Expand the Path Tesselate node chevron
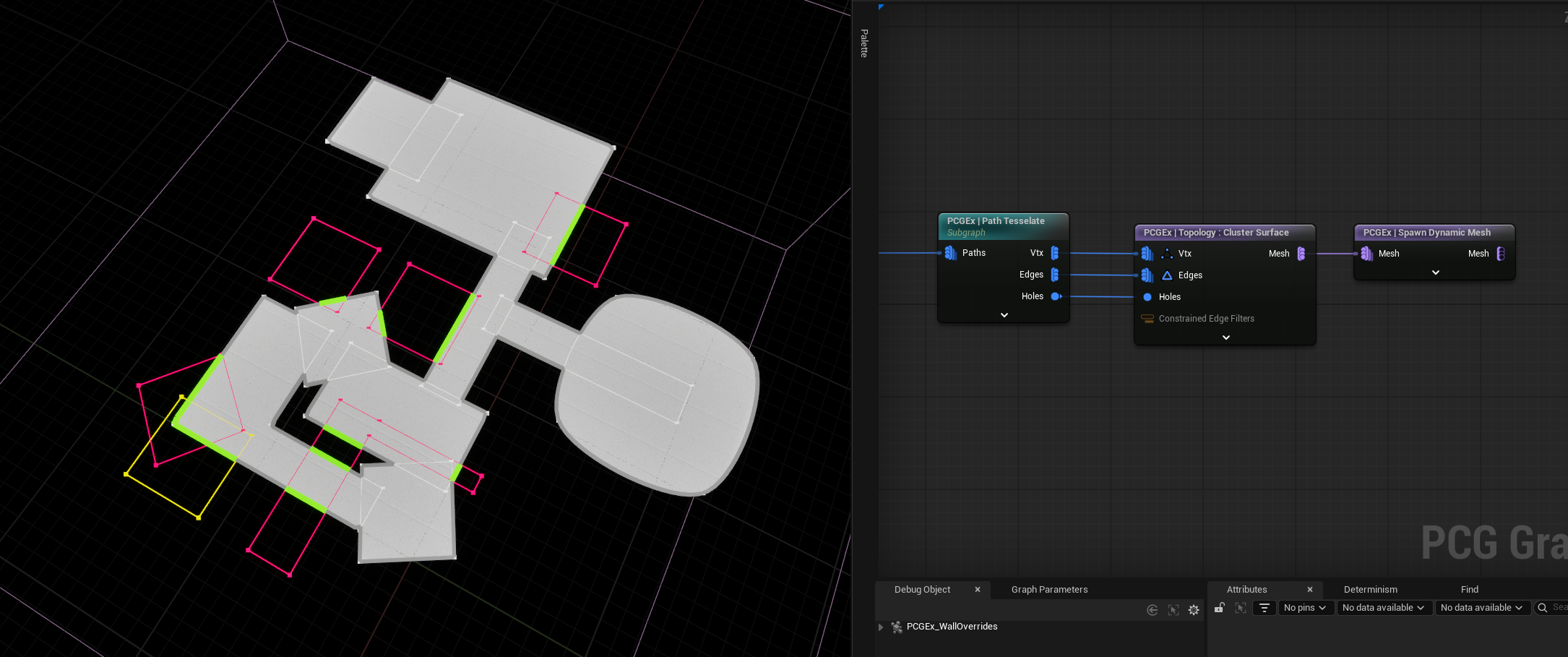1568x657 pixels. (x=1004, y=315)
